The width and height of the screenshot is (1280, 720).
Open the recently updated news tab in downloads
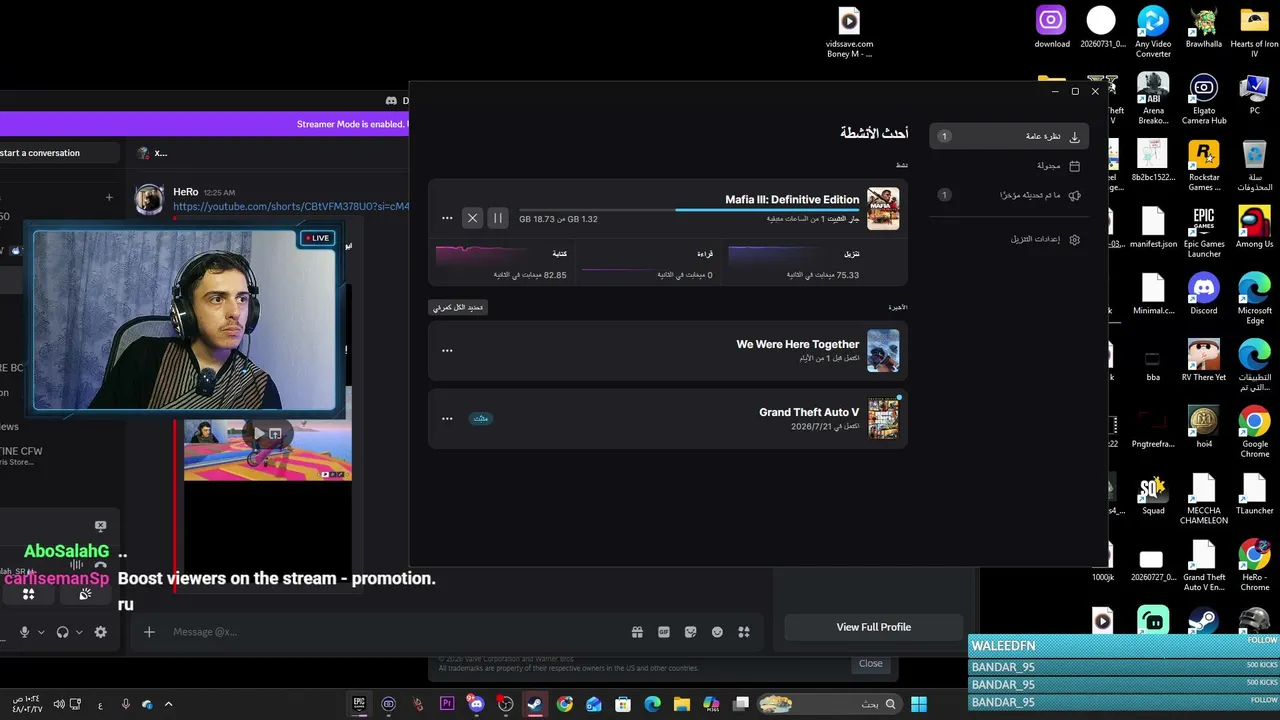(x=1009, y=195)
